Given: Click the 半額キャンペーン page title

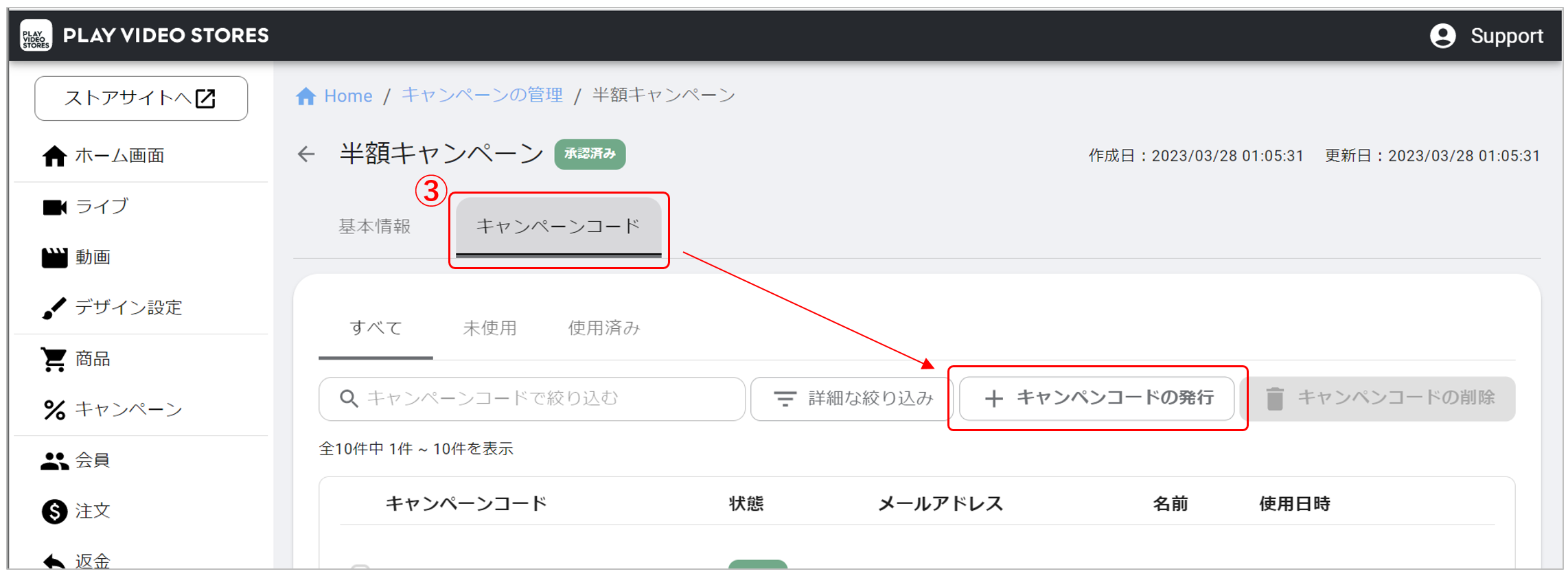Looking at the screenshot, I should coord(441,154).
